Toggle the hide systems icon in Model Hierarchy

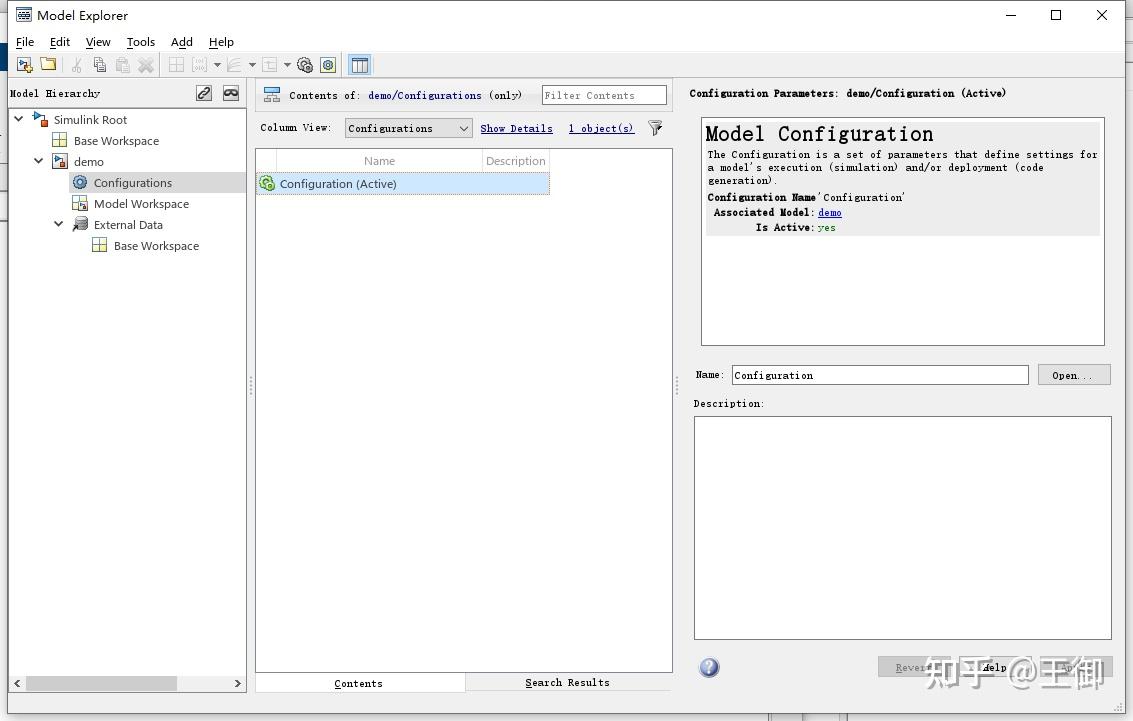tap(231, 93)
